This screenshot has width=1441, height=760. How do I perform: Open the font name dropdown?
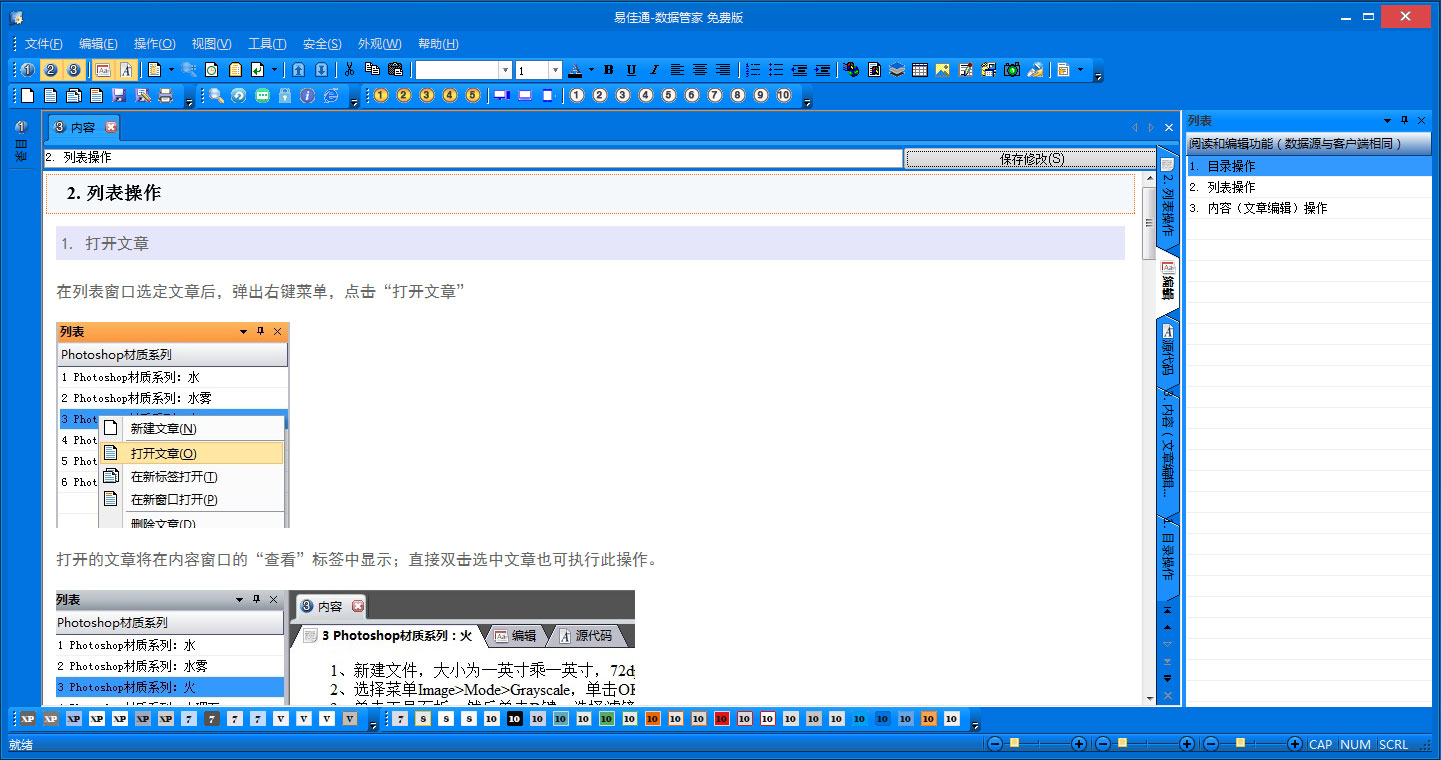pyautogui.click(x=505, y=70)
